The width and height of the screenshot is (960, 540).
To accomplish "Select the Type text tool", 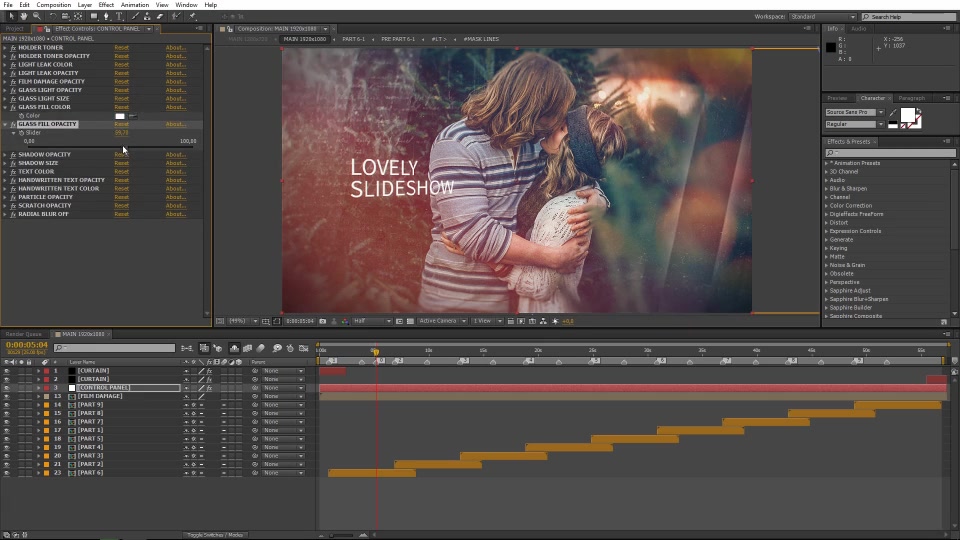I will 119,17.
